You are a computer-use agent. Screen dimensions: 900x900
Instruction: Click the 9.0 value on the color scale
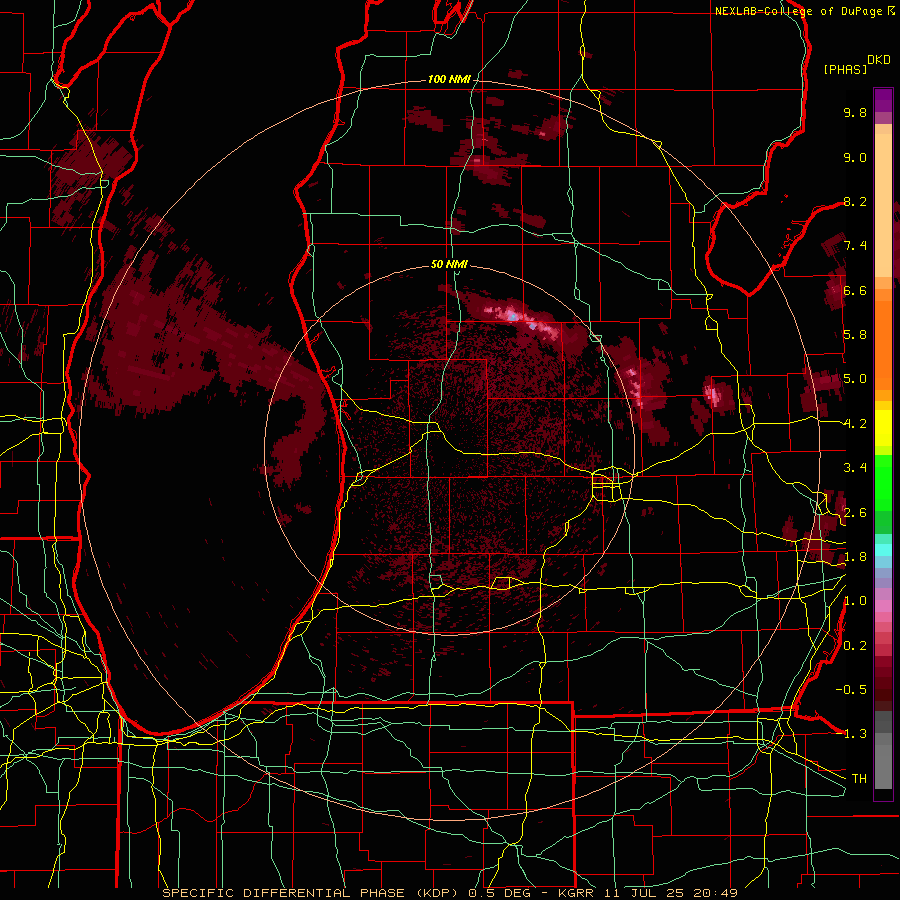tap(855, 158)
